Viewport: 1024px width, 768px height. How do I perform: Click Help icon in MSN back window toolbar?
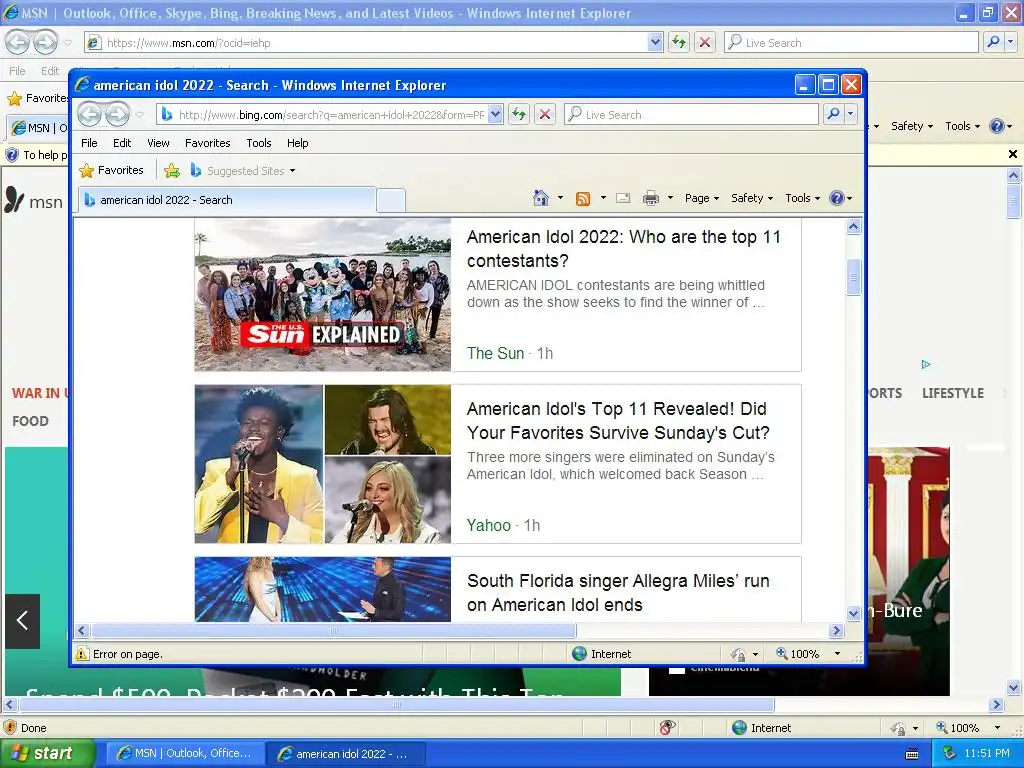point(997,126)
